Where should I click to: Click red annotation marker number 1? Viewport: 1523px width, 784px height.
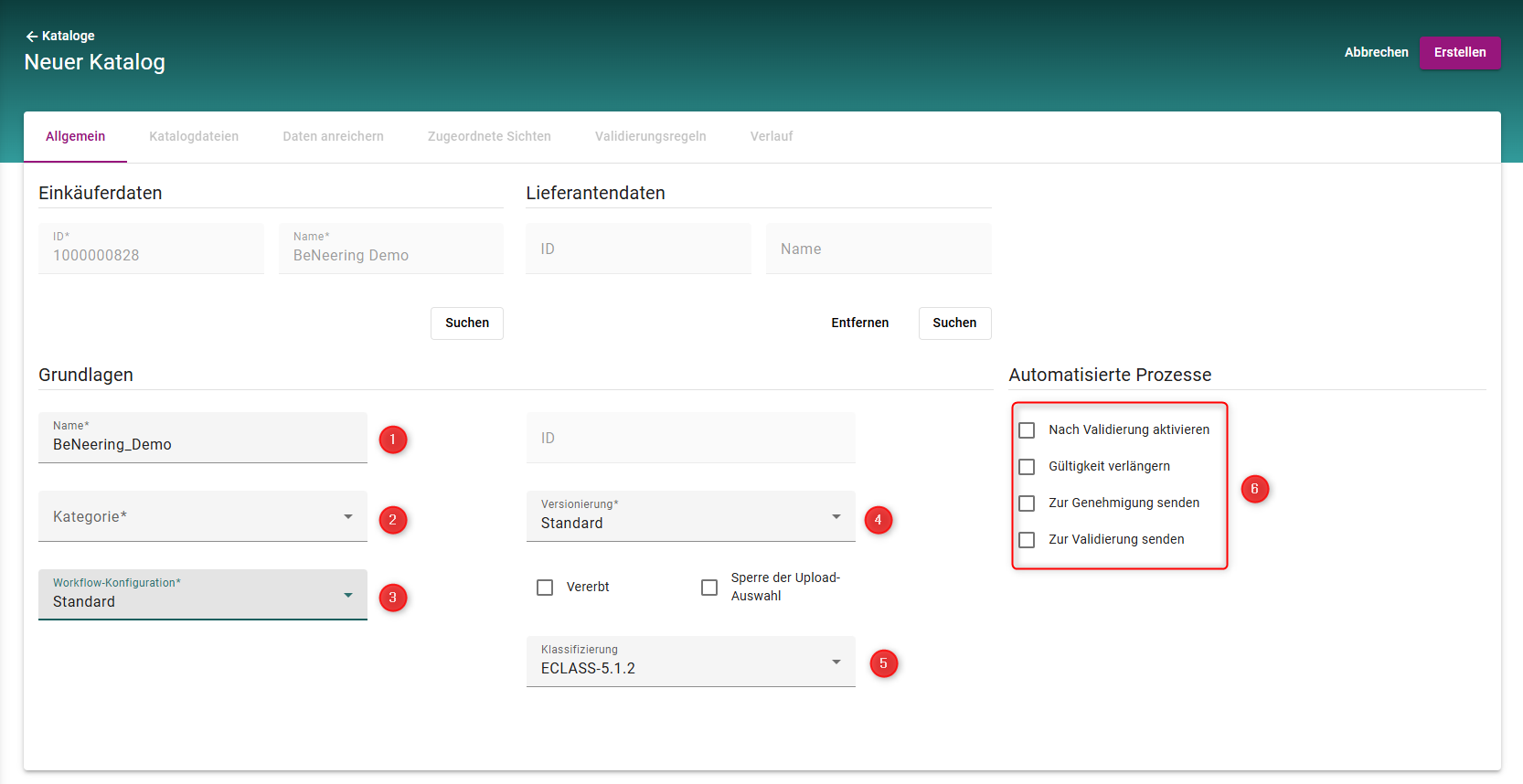pos(393,440)
